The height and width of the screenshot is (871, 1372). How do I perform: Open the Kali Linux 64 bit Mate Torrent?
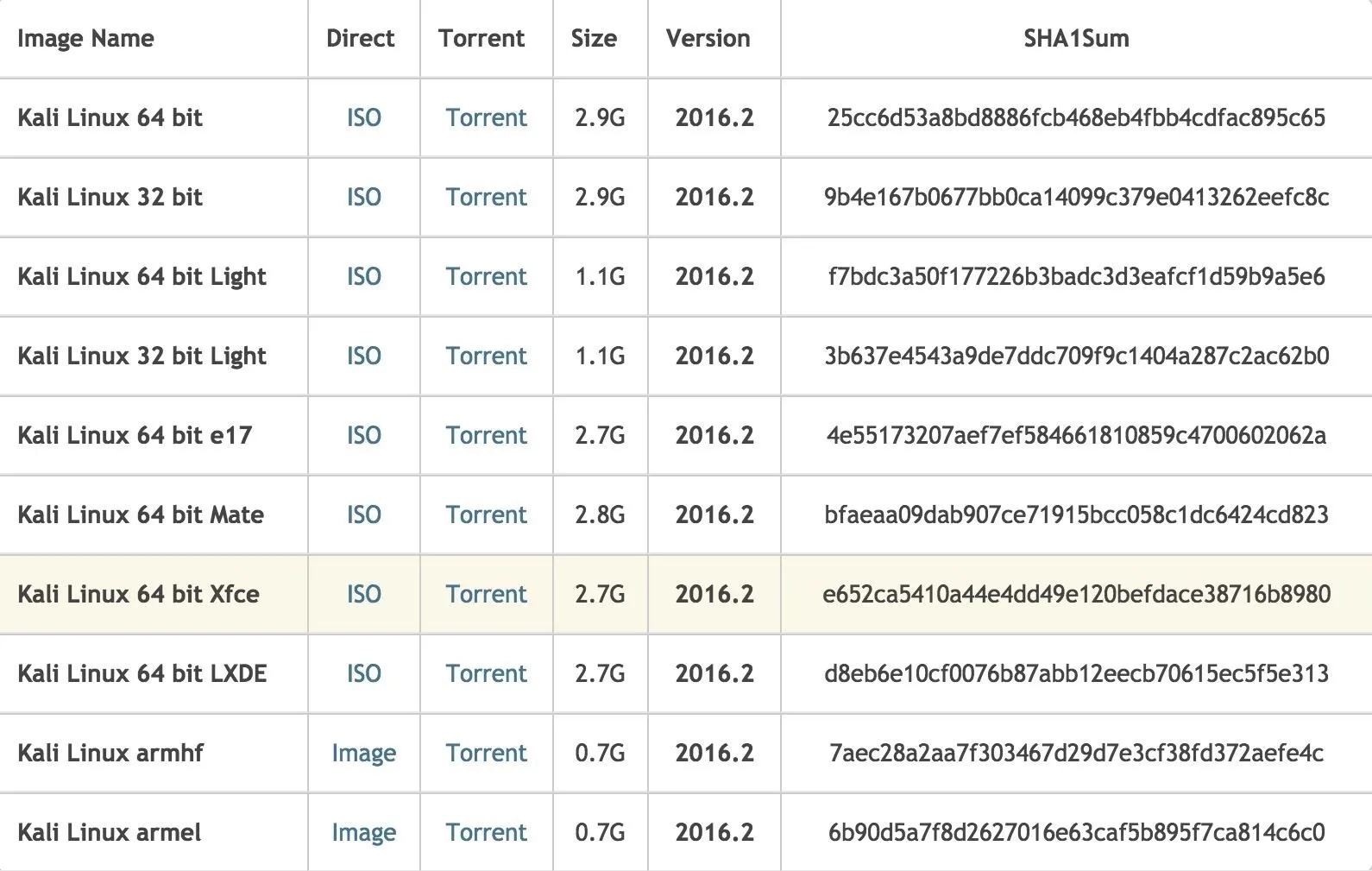point(486,514)
